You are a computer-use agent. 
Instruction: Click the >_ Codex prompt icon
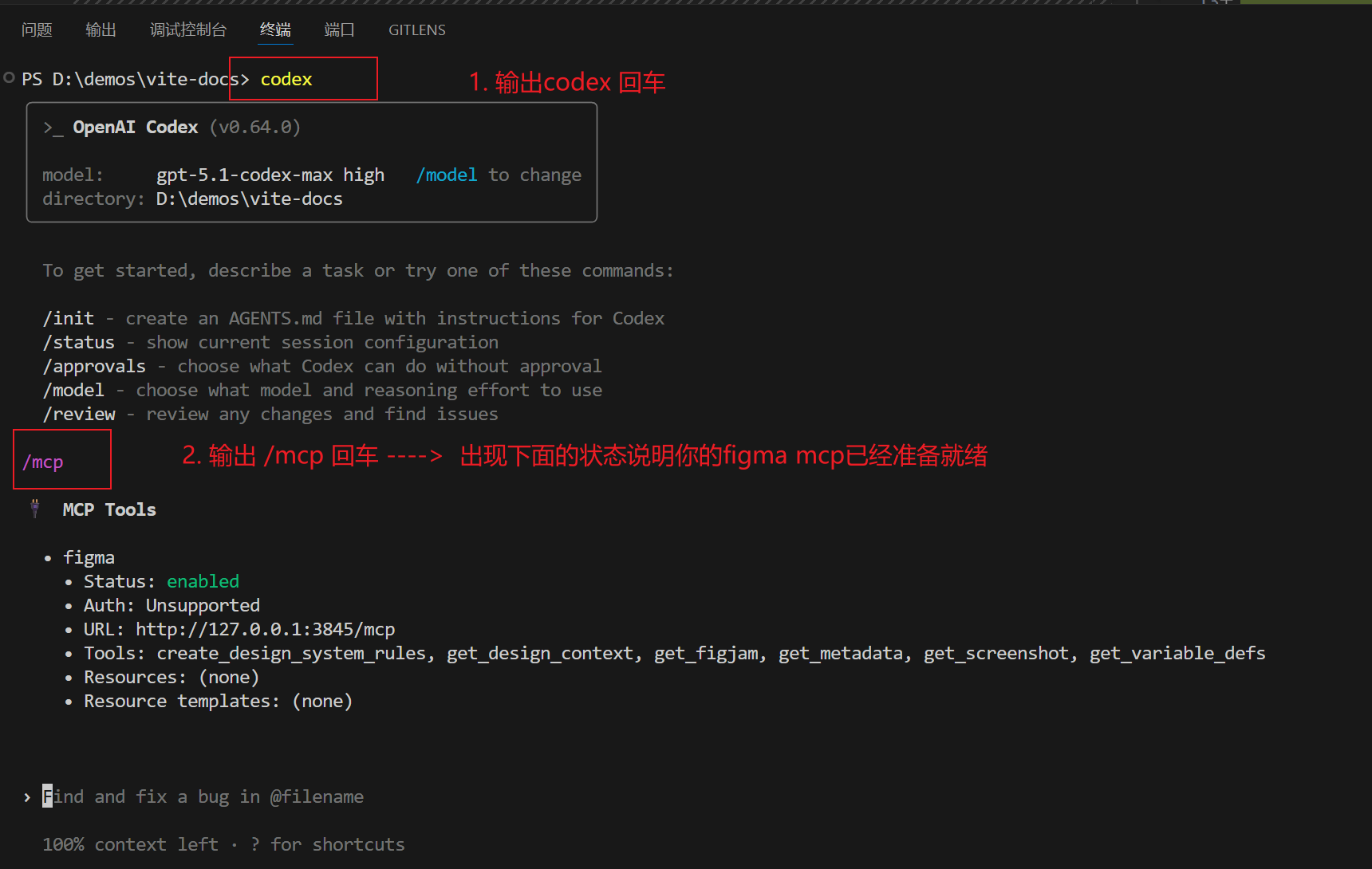click(x=53, y=128)
